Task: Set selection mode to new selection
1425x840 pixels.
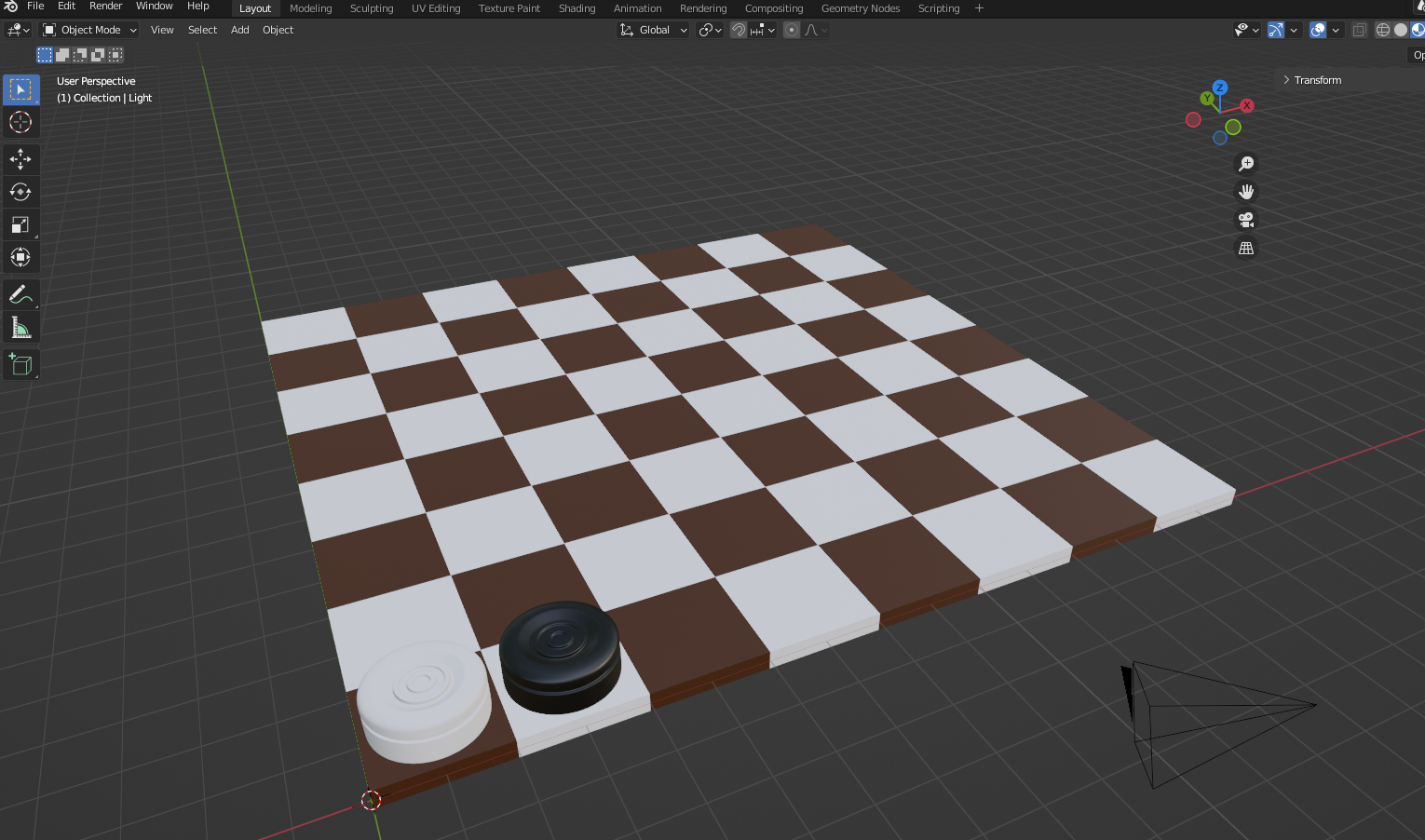Action: click(45, 55)
